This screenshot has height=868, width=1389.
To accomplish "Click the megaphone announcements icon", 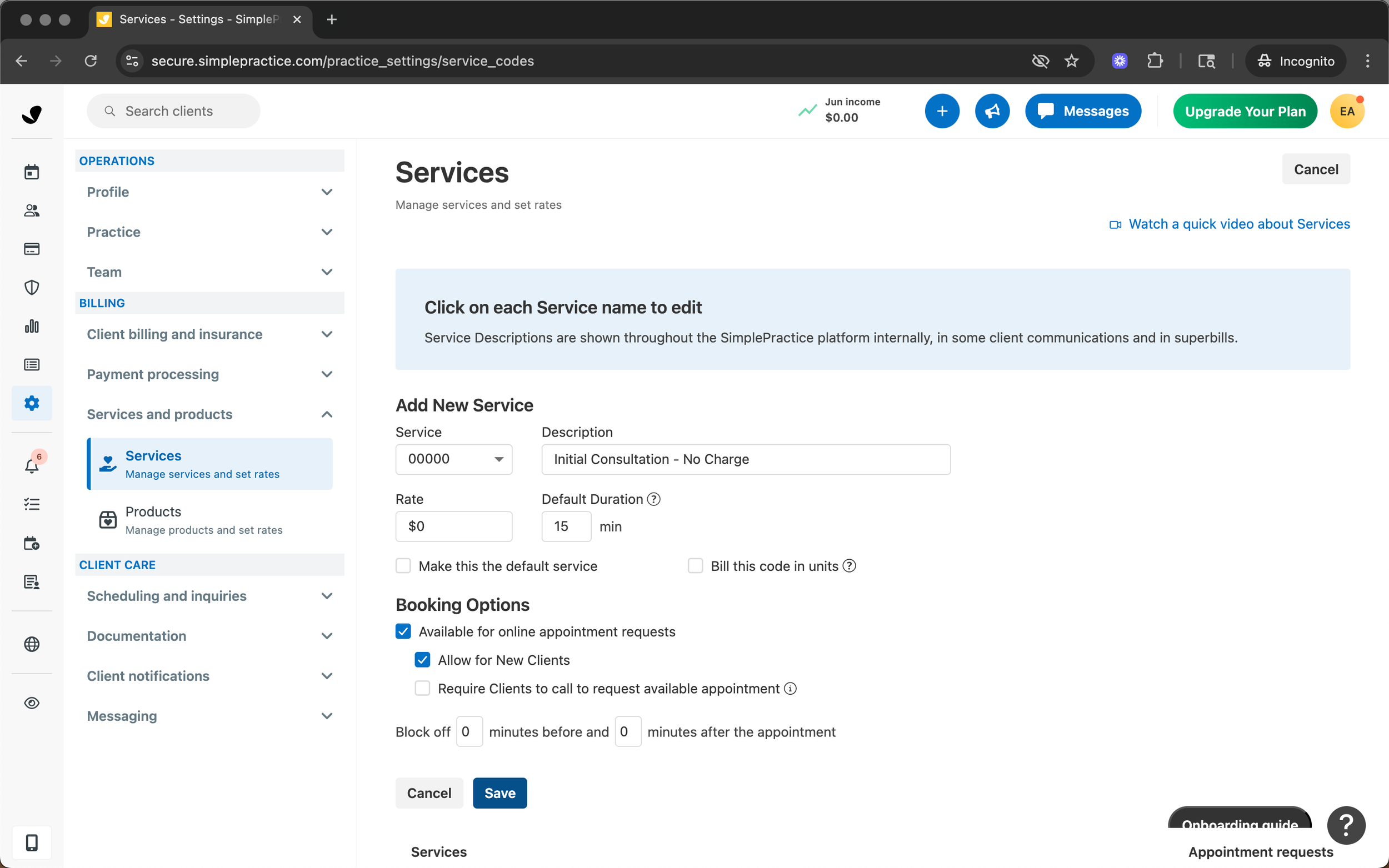I will tap(992, 112).
